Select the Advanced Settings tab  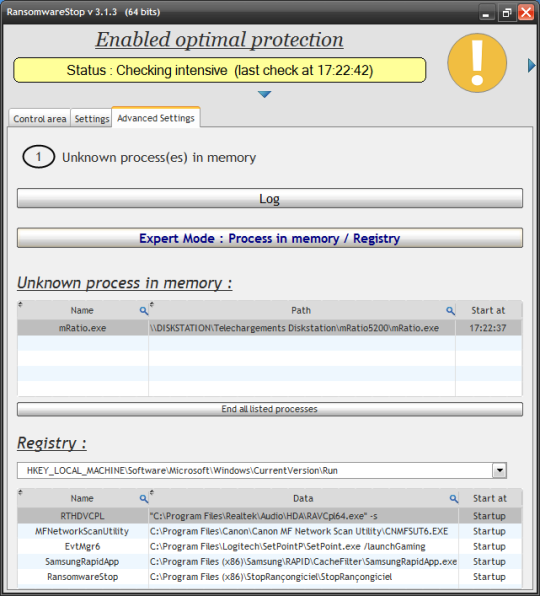[156, 118]
